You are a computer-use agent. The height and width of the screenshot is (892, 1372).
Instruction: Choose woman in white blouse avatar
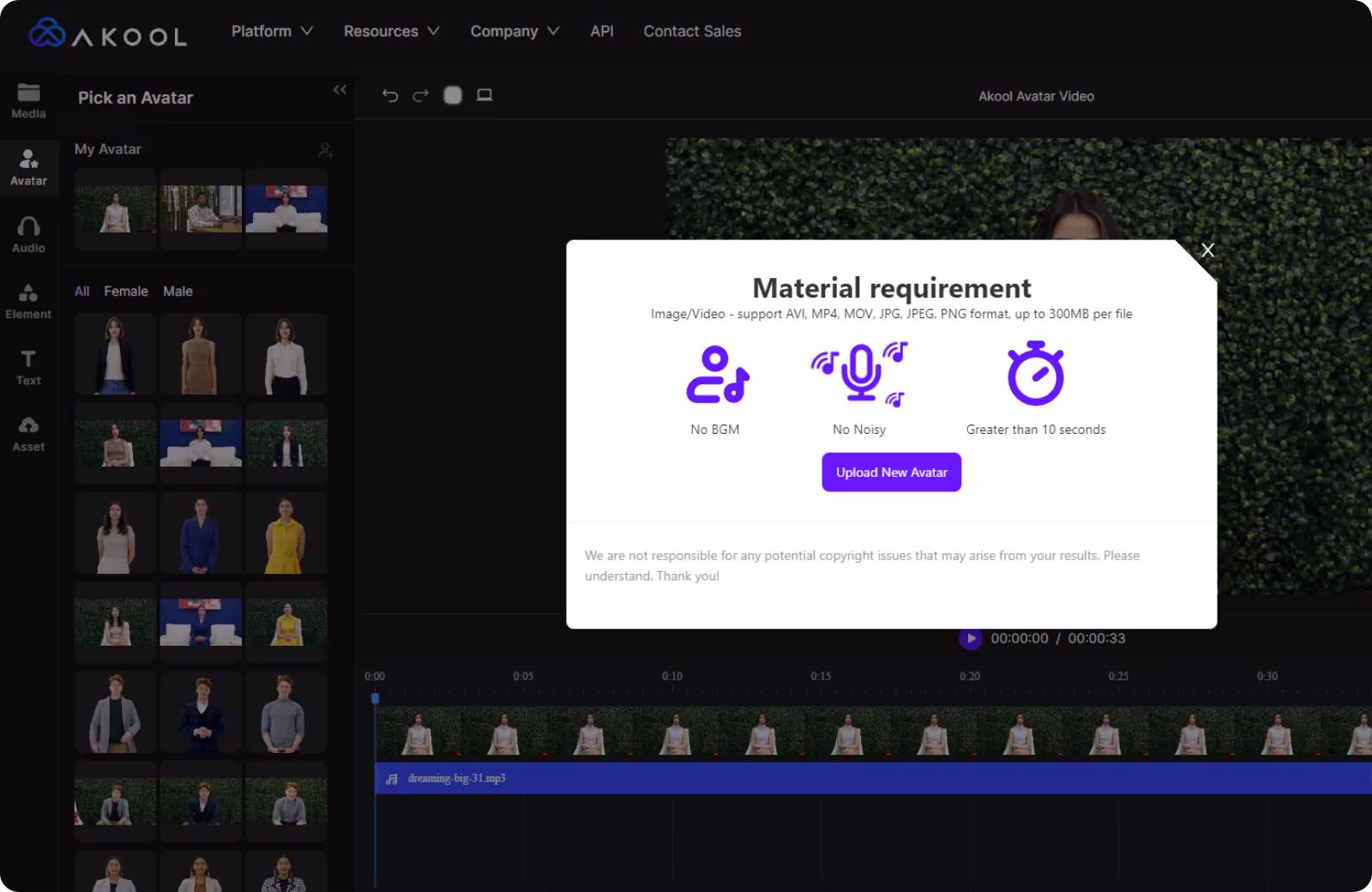click(286, 354)
